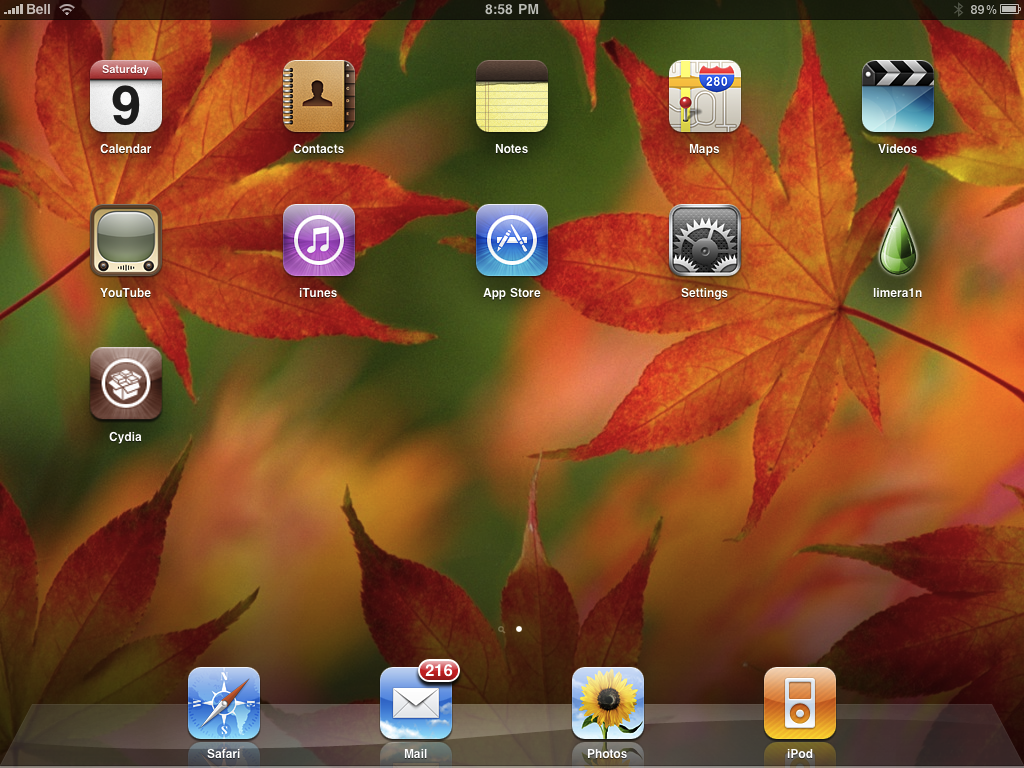The image size is (1024, 768).
Task: Tap the Spotlight search page indicator
Action: 501,630
